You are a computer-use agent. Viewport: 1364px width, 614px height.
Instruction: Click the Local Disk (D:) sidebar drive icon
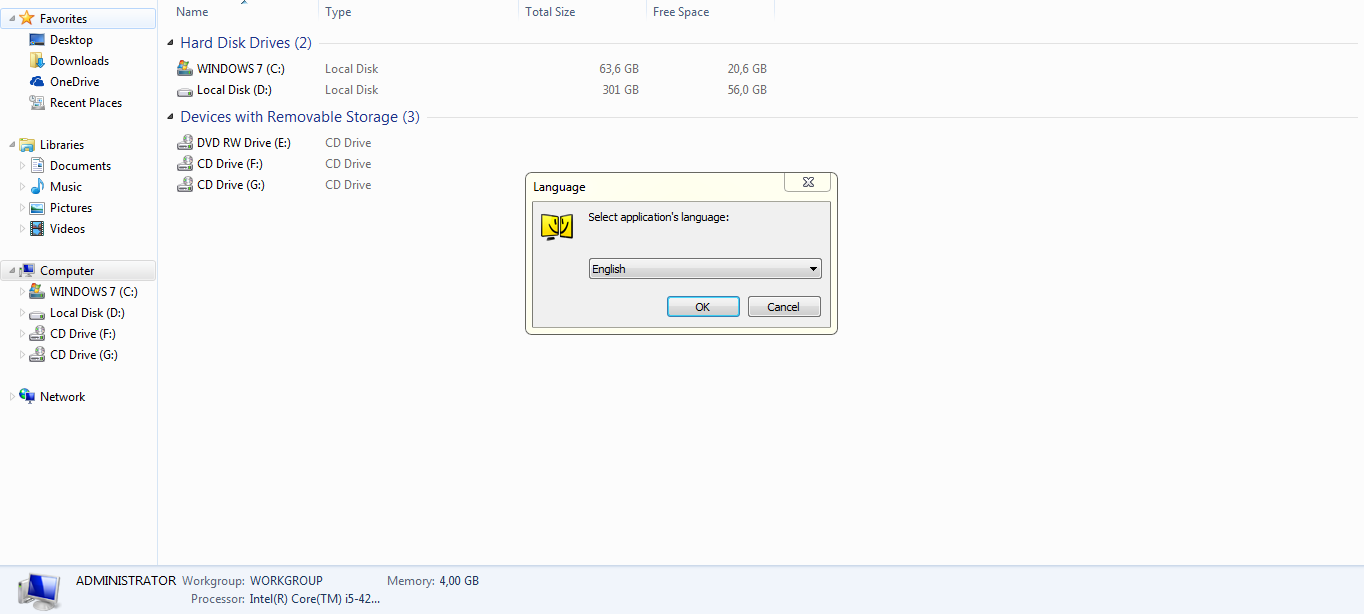(x=37, y=313)
